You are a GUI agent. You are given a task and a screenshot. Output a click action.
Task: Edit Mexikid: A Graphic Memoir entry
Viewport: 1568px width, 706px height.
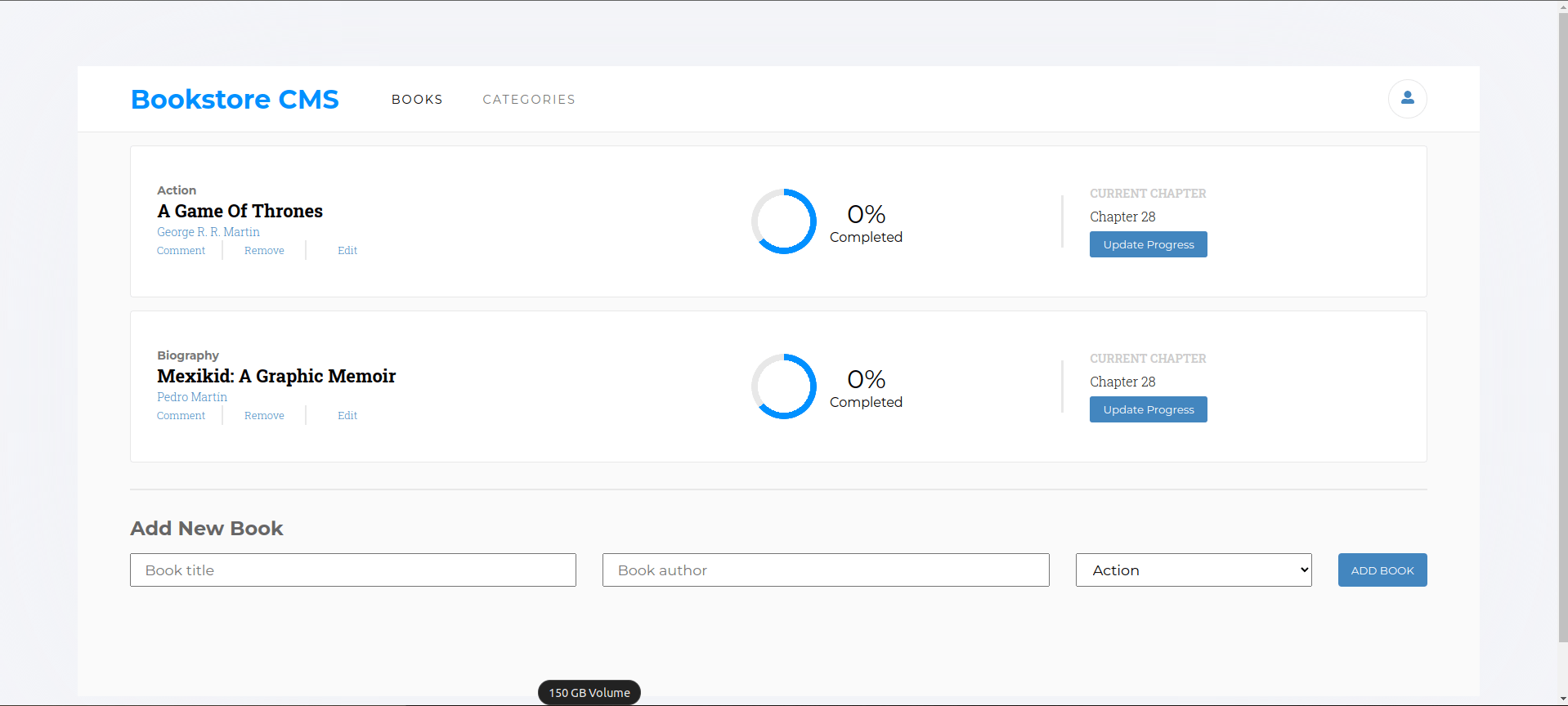(347, 416)
